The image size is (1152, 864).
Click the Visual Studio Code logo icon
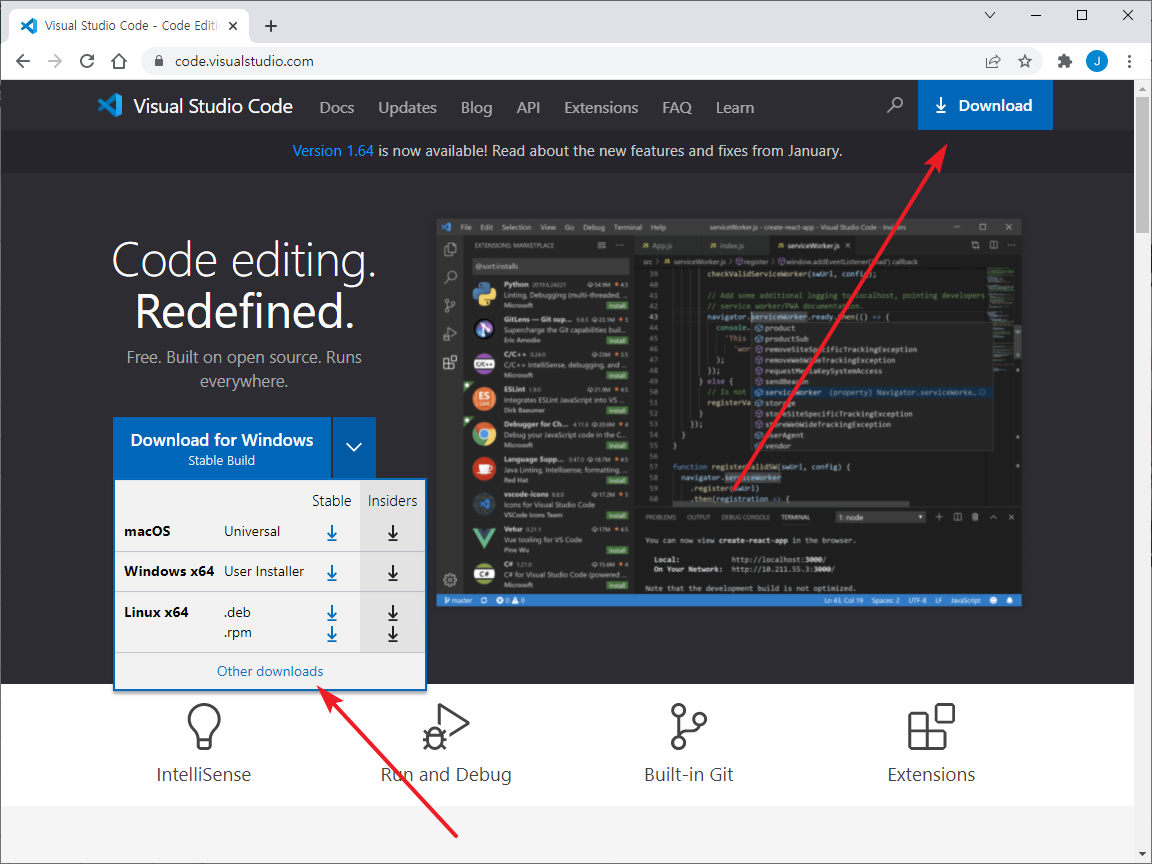(x=110, y=106)
